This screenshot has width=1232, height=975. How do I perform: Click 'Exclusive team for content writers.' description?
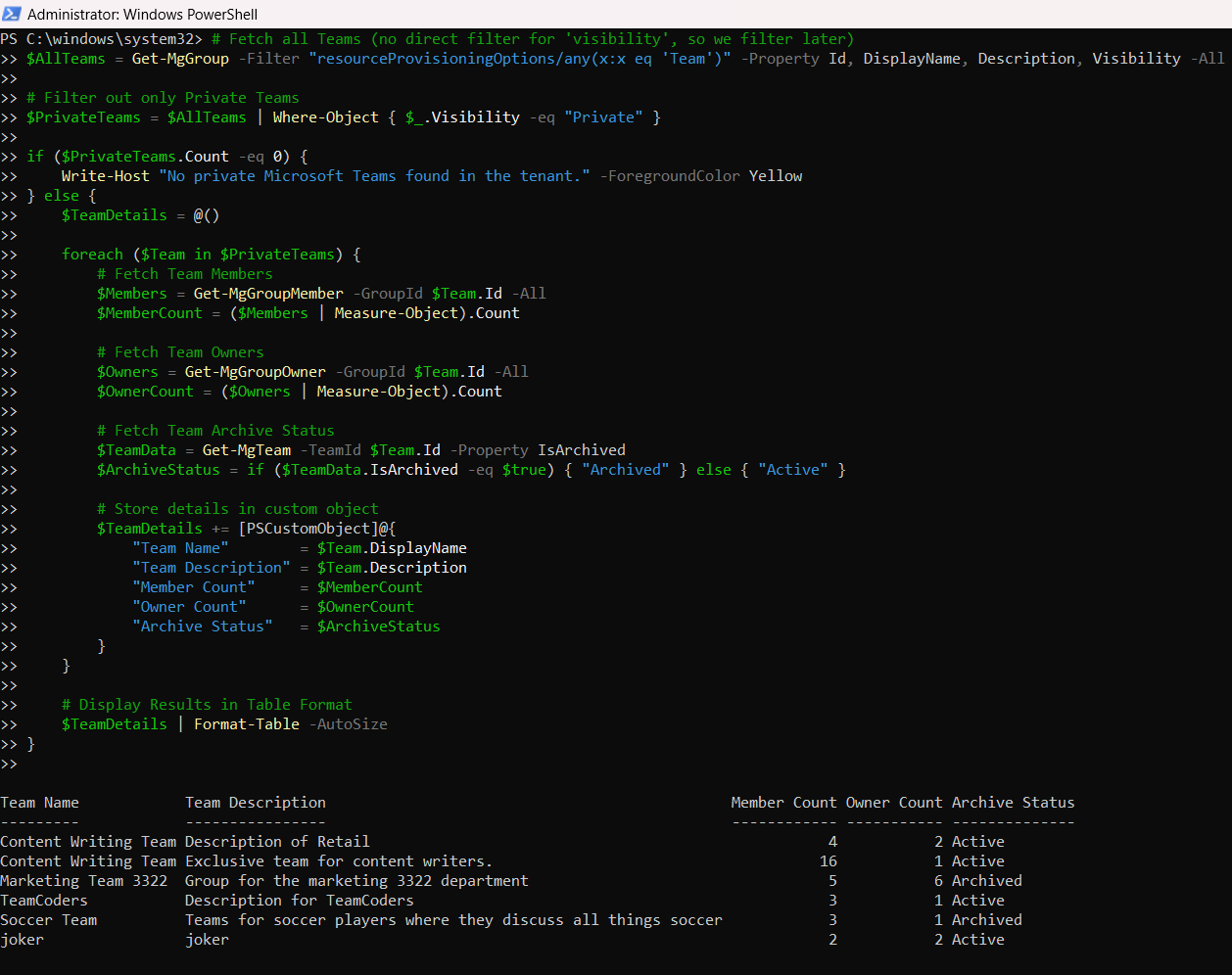339,861
